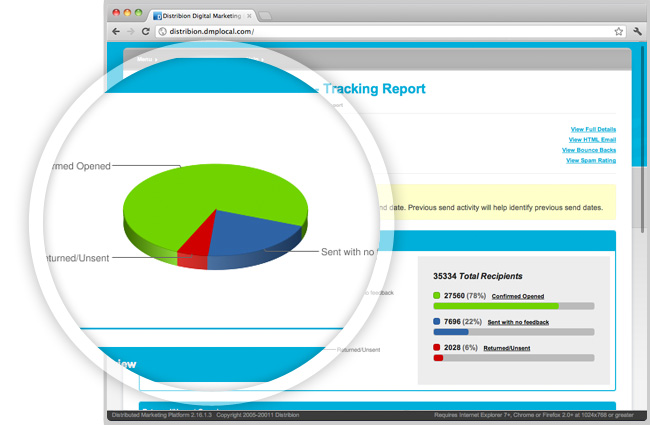The height and width of the screenshot is (425, 650).
Task: Click the red pie chart slice
Action: (x=199, y=245)
